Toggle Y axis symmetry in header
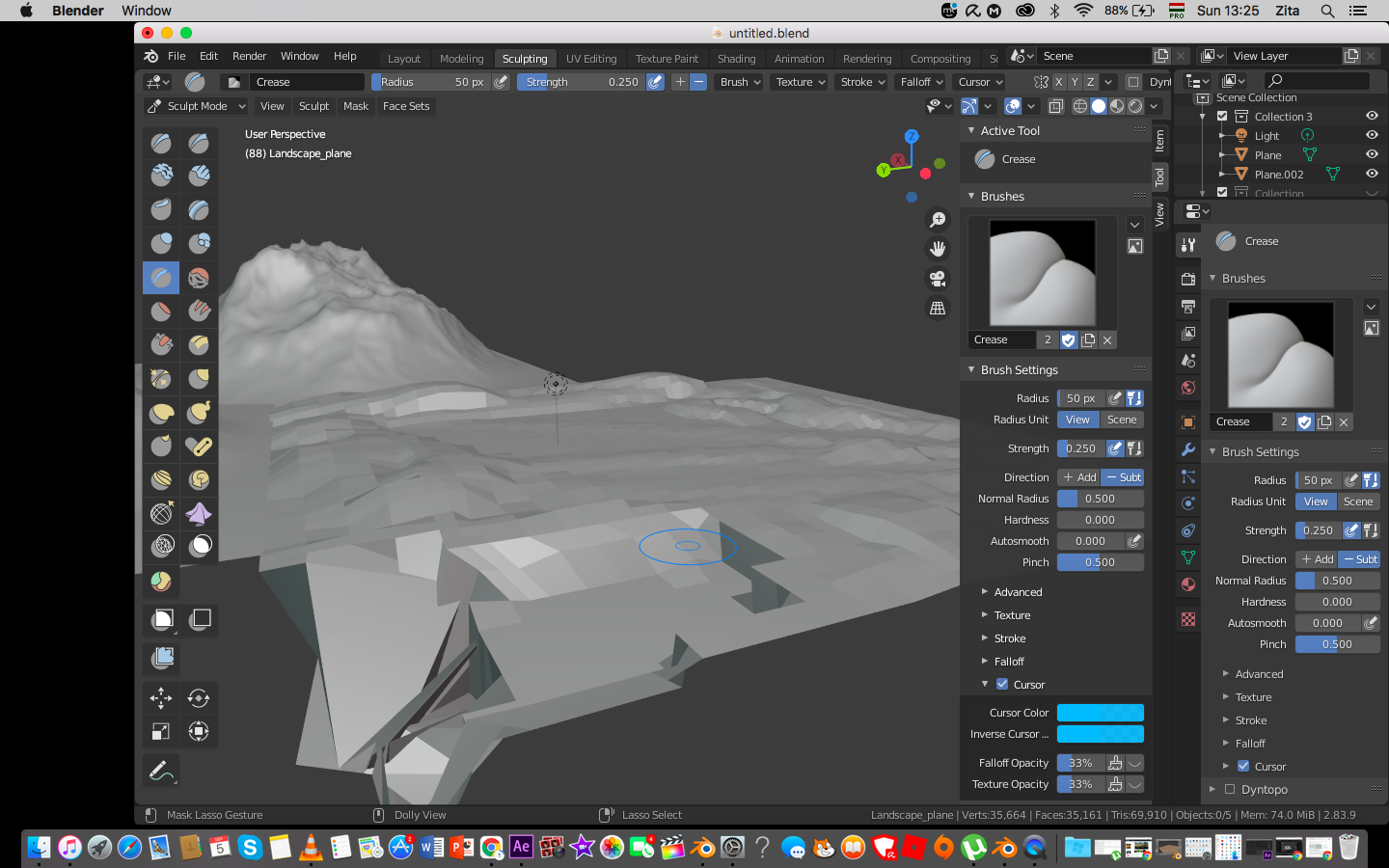1389x868 pixels. click(1075, 82)
